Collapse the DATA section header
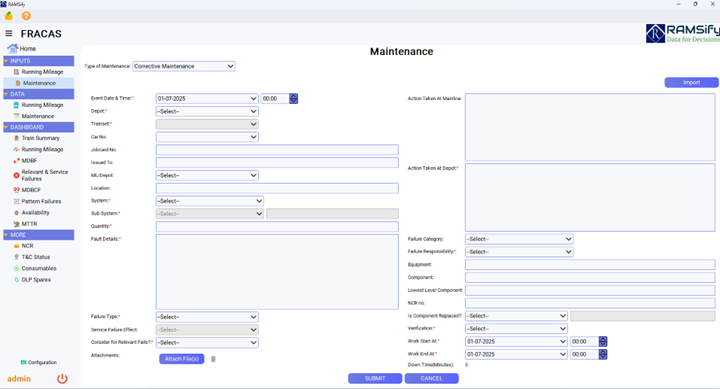Viewport: 720px width, 389px height. pyautogui.click(x=39, y=94)
